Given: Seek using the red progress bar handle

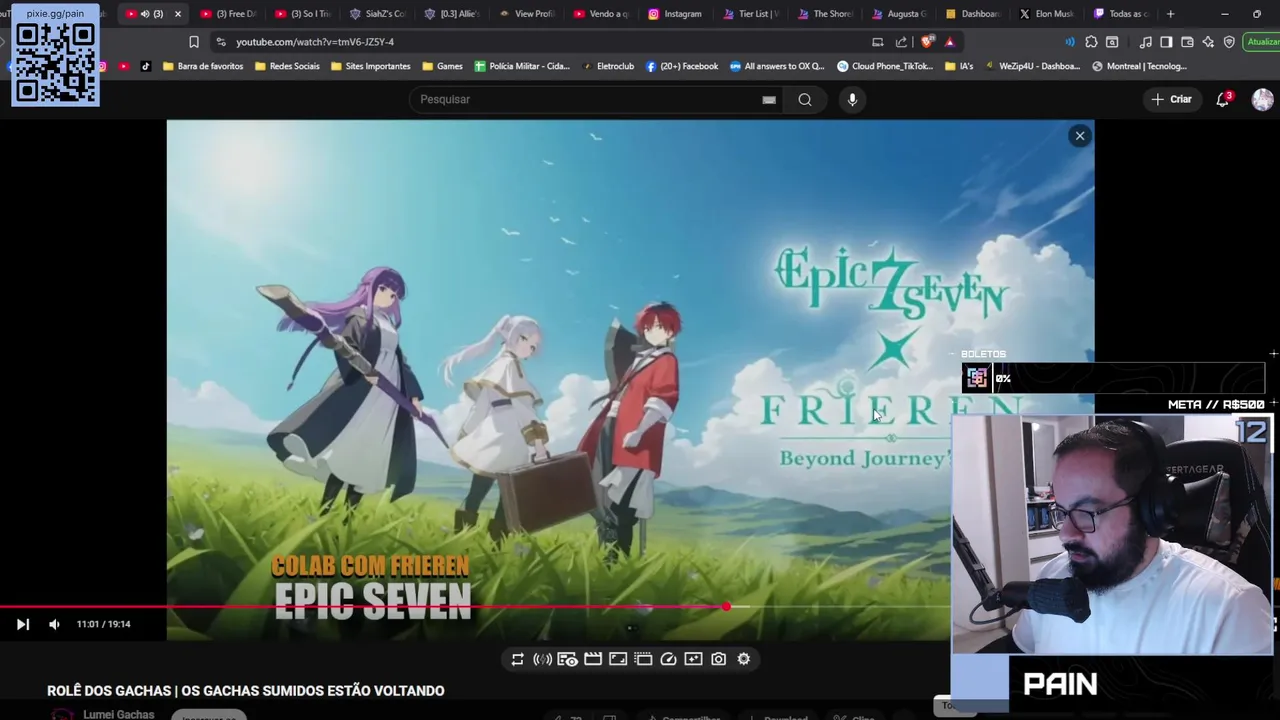Looking at the screenshot, I should [x=726, y=607].
